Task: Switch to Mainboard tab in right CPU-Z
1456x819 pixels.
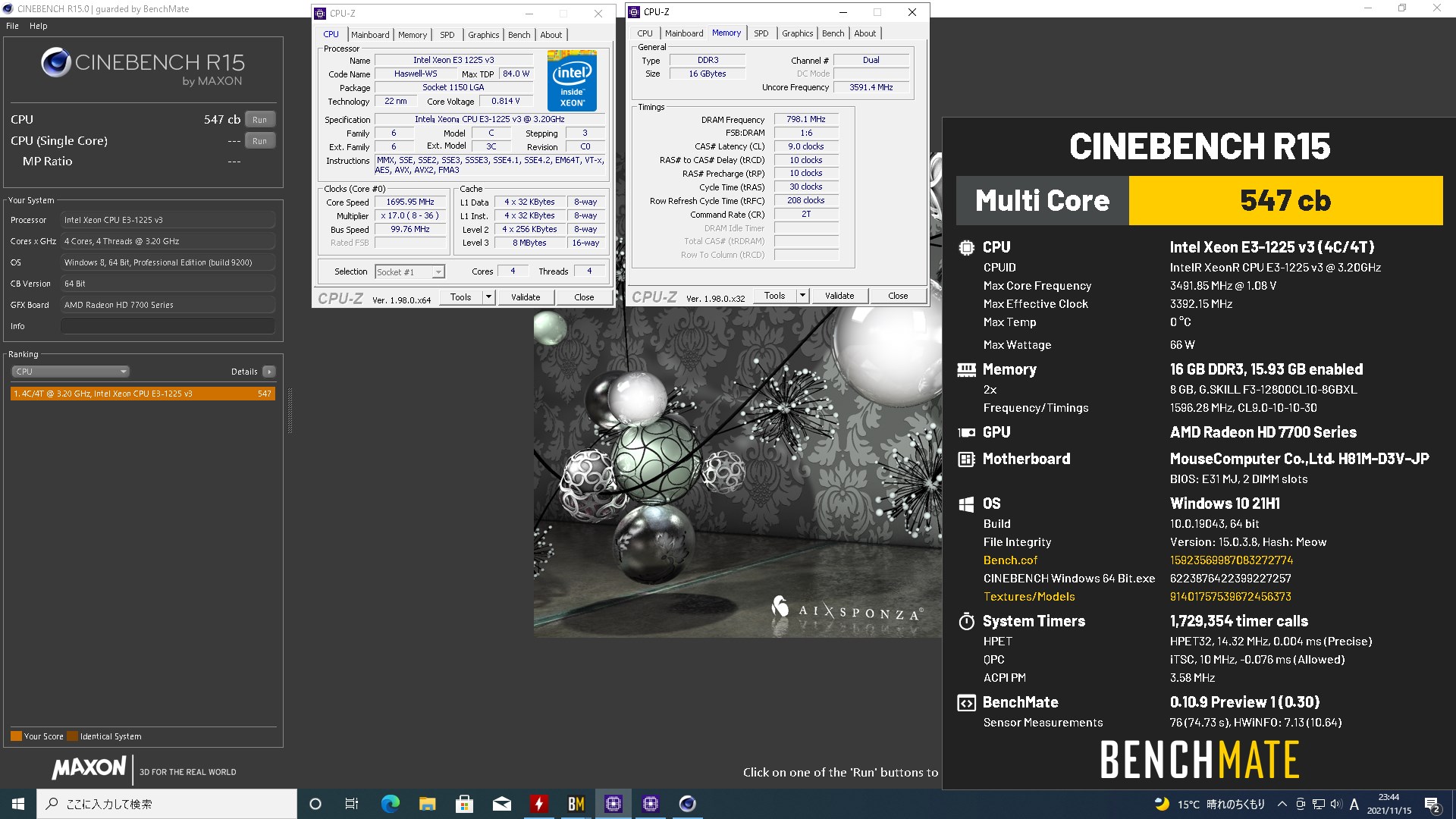Action: (x=684, y=33)
